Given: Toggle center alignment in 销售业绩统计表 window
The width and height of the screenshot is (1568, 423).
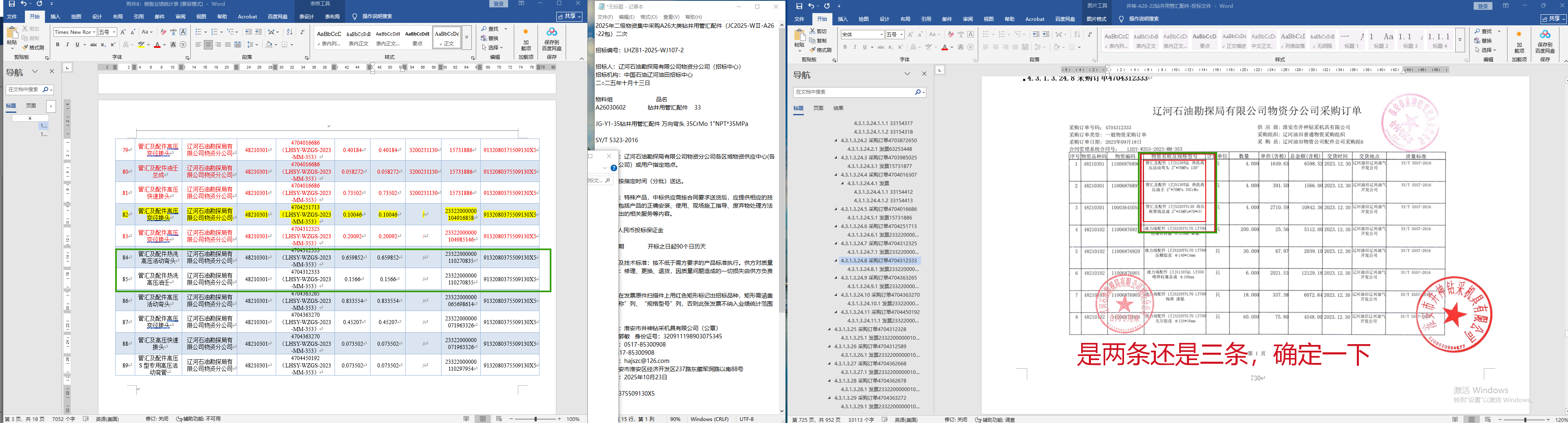Looking at the screenshot, I should click(208, 45).
